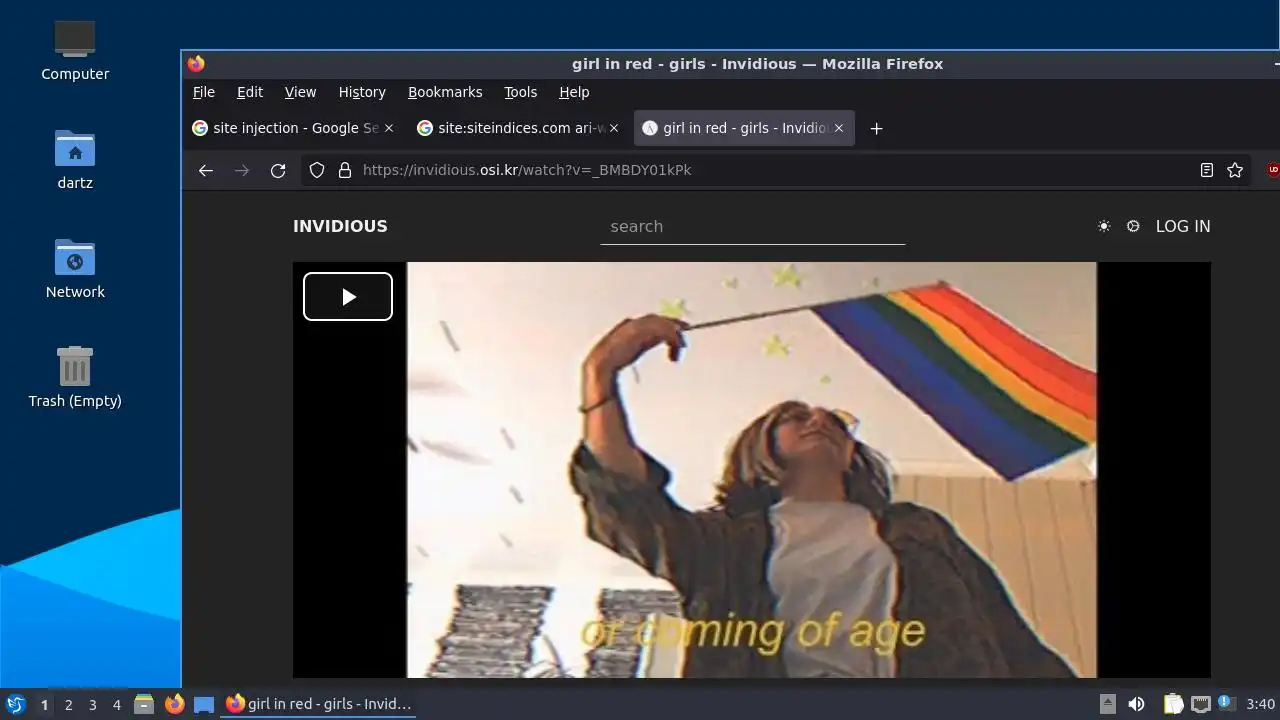This screenshot has width=1280, height=720.
Task: Click the address bar URL
Action: 527,170
